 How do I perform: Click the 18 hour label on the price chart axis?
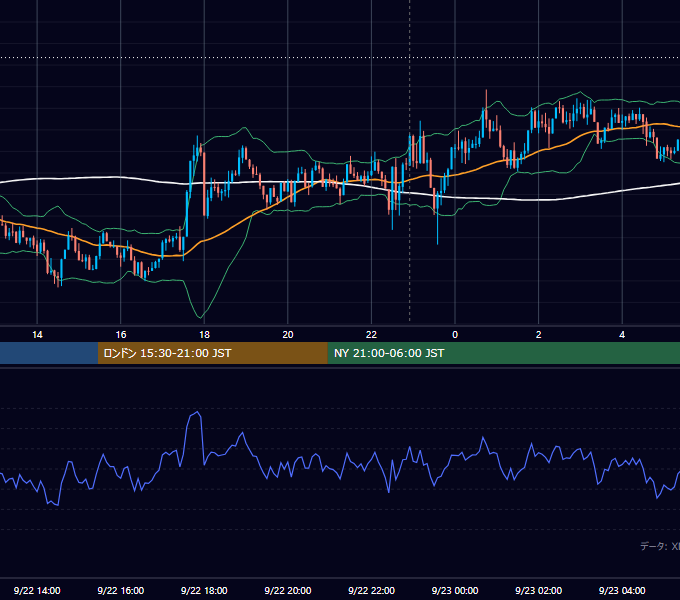pos(204,335)
